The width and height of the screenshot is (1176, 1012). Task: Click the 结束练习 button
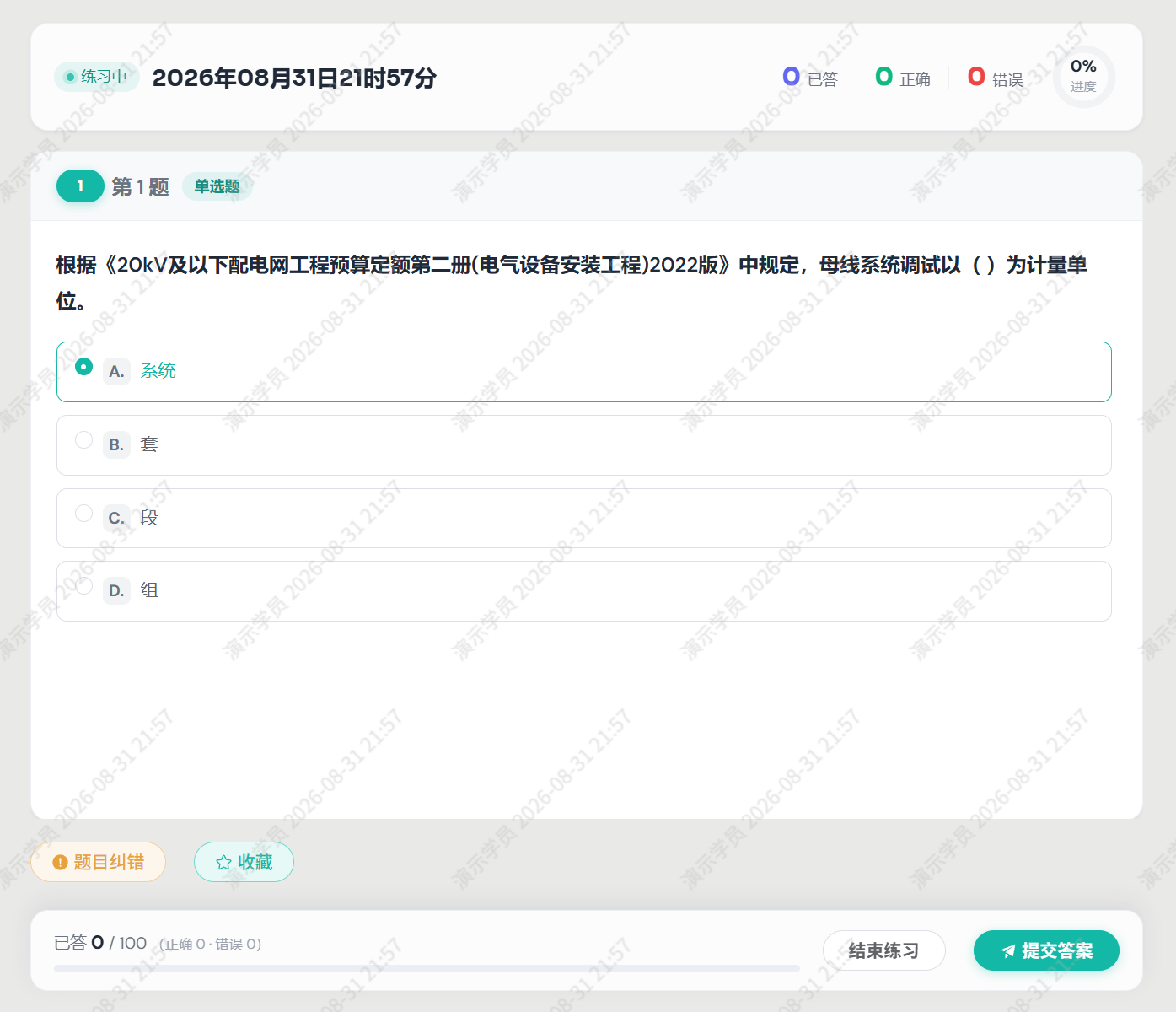tap(883, 950)
